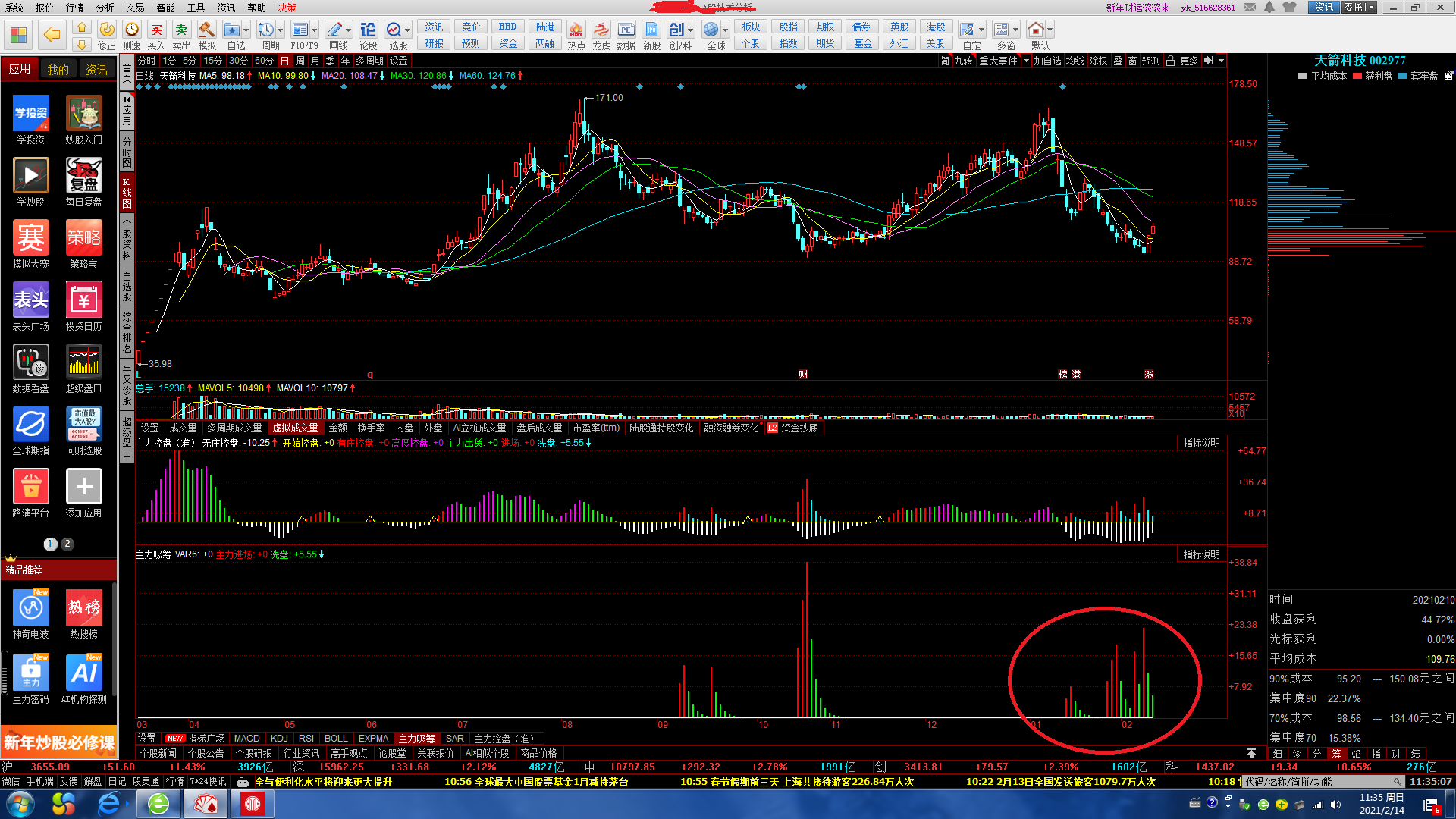Open the dropdown beside 重大事件

click(1026, 61)
